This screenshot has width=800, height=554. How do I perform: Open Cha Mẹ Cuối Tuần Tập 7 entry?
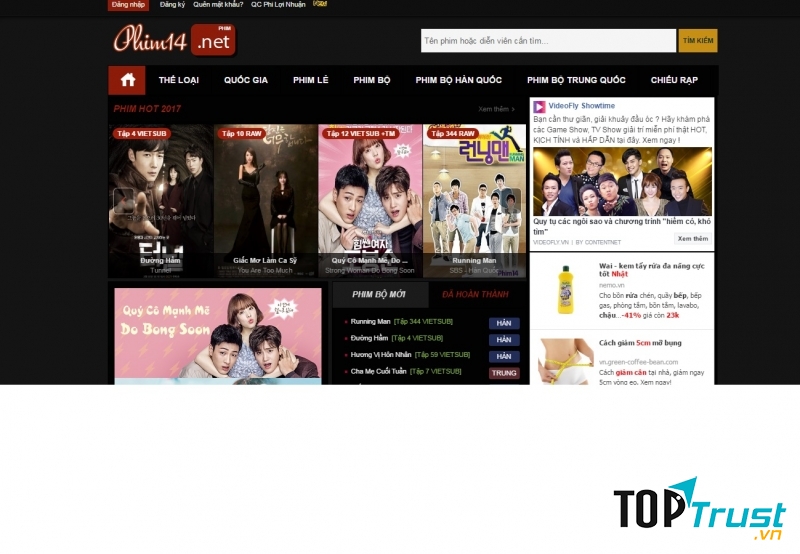[406, 371]
